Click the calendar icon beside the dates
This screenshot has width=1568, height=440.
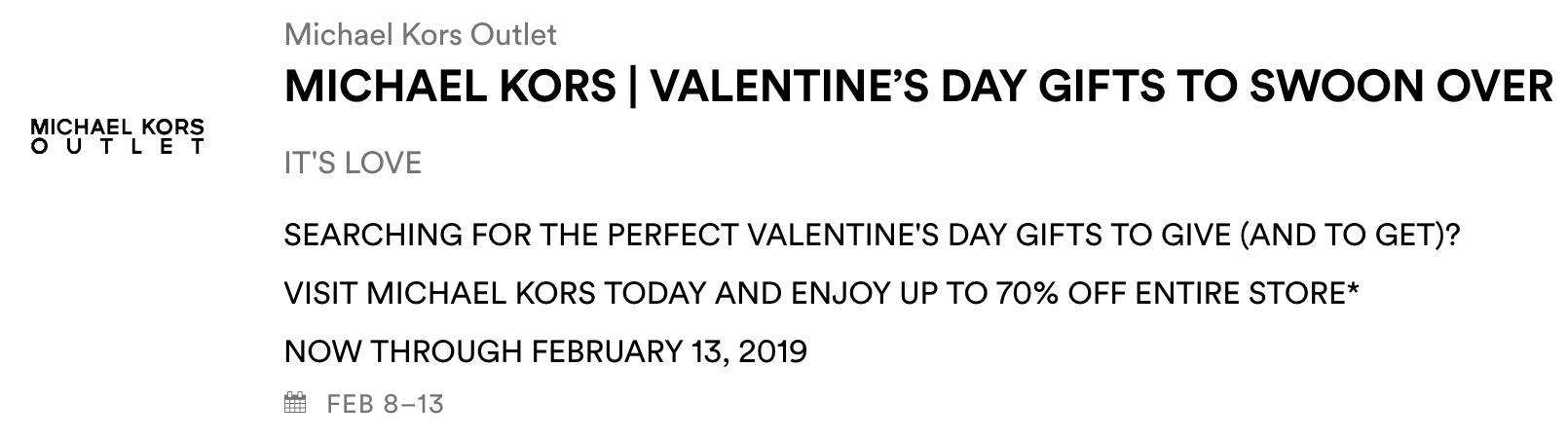pyautogui.click(x=294, y=403)
